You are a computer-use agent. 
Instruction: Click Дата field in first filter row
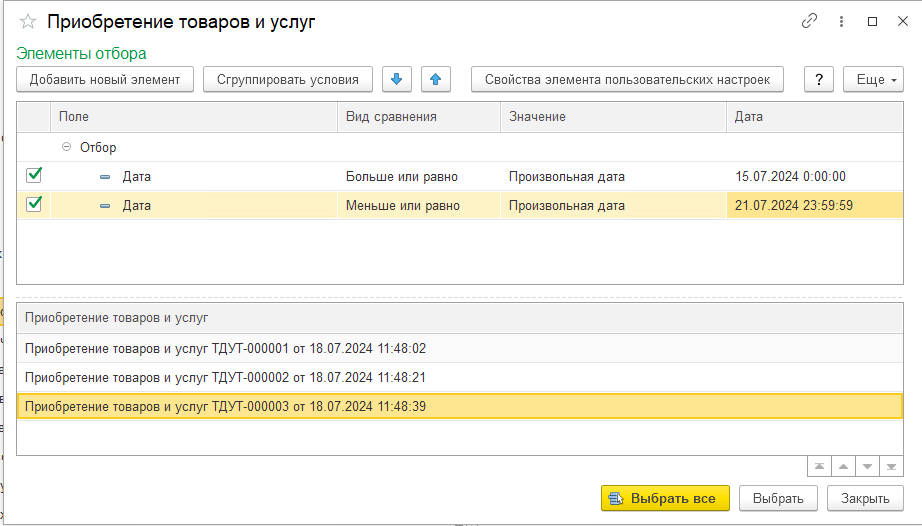tap(136, 176)
